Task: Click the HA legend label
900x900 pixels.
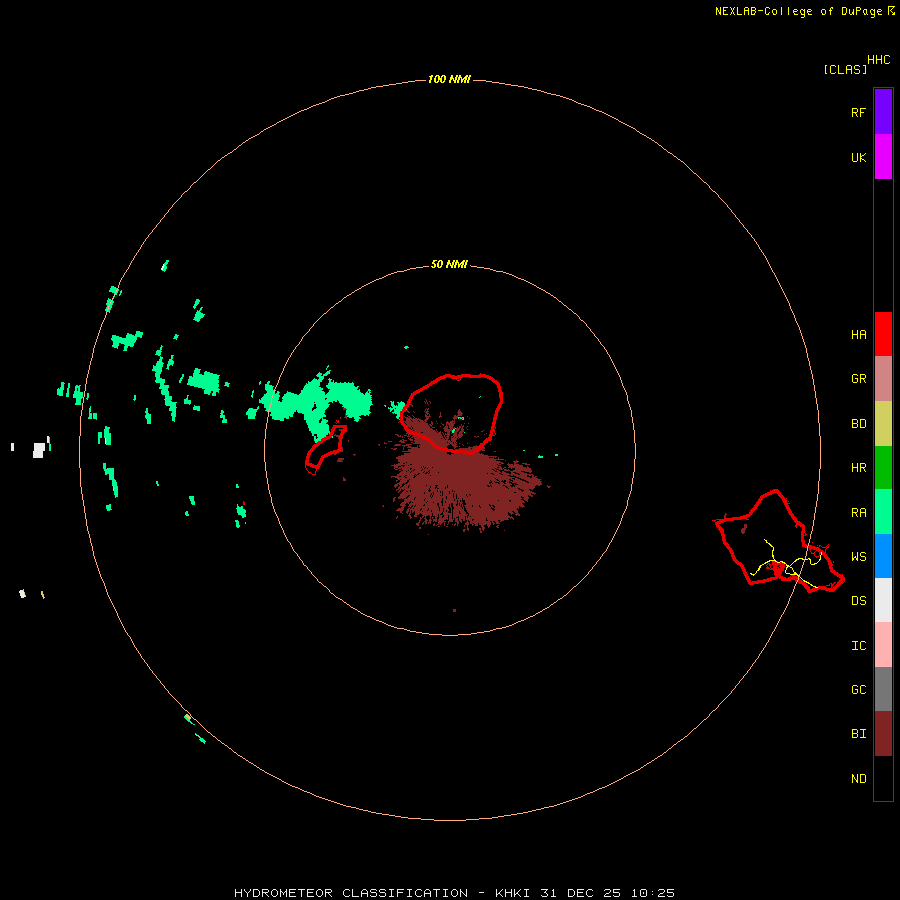Action: click(x=858, y=334)
